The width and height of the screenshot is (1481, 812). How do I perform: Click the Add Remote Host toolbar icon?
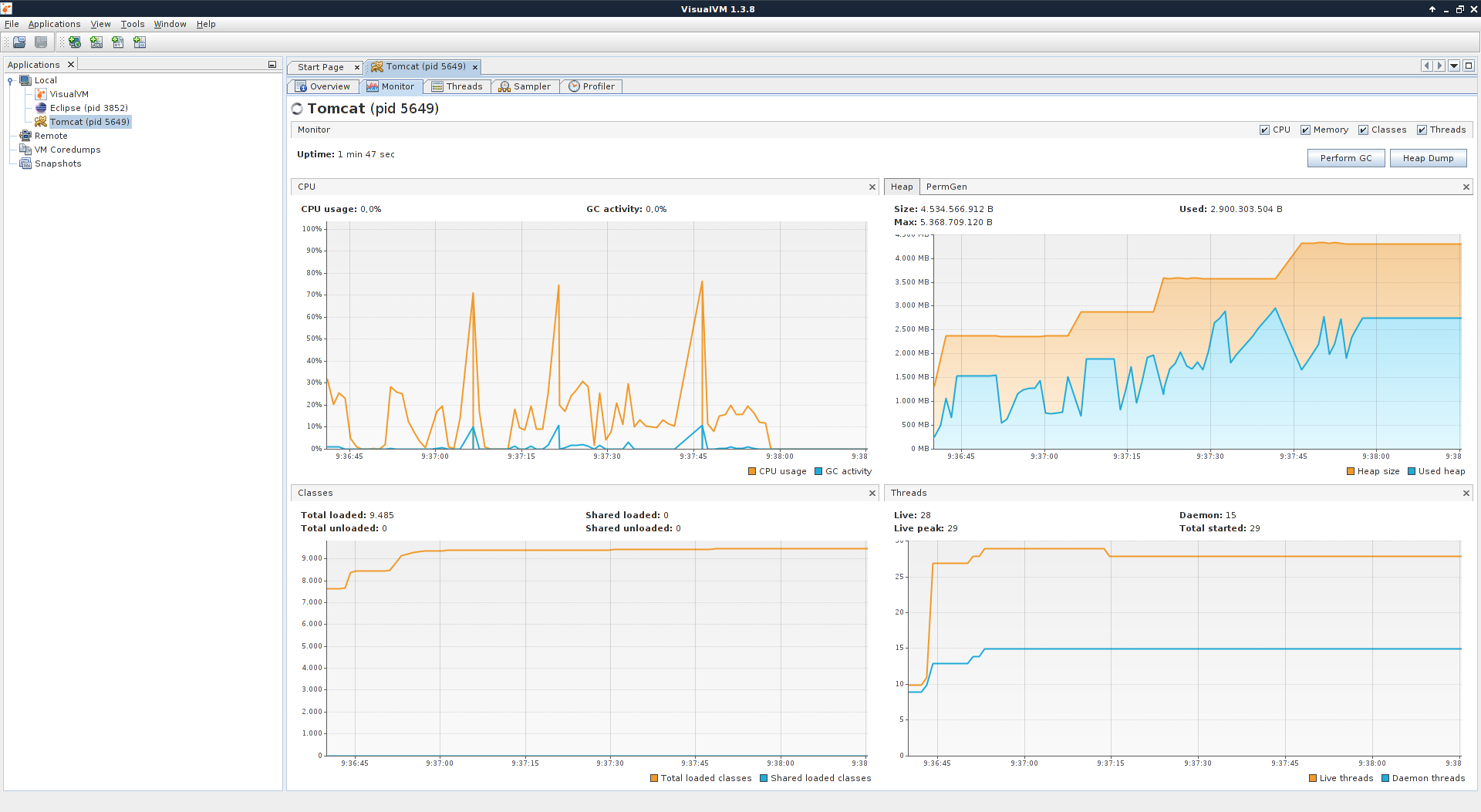click(x=75, y=42)
